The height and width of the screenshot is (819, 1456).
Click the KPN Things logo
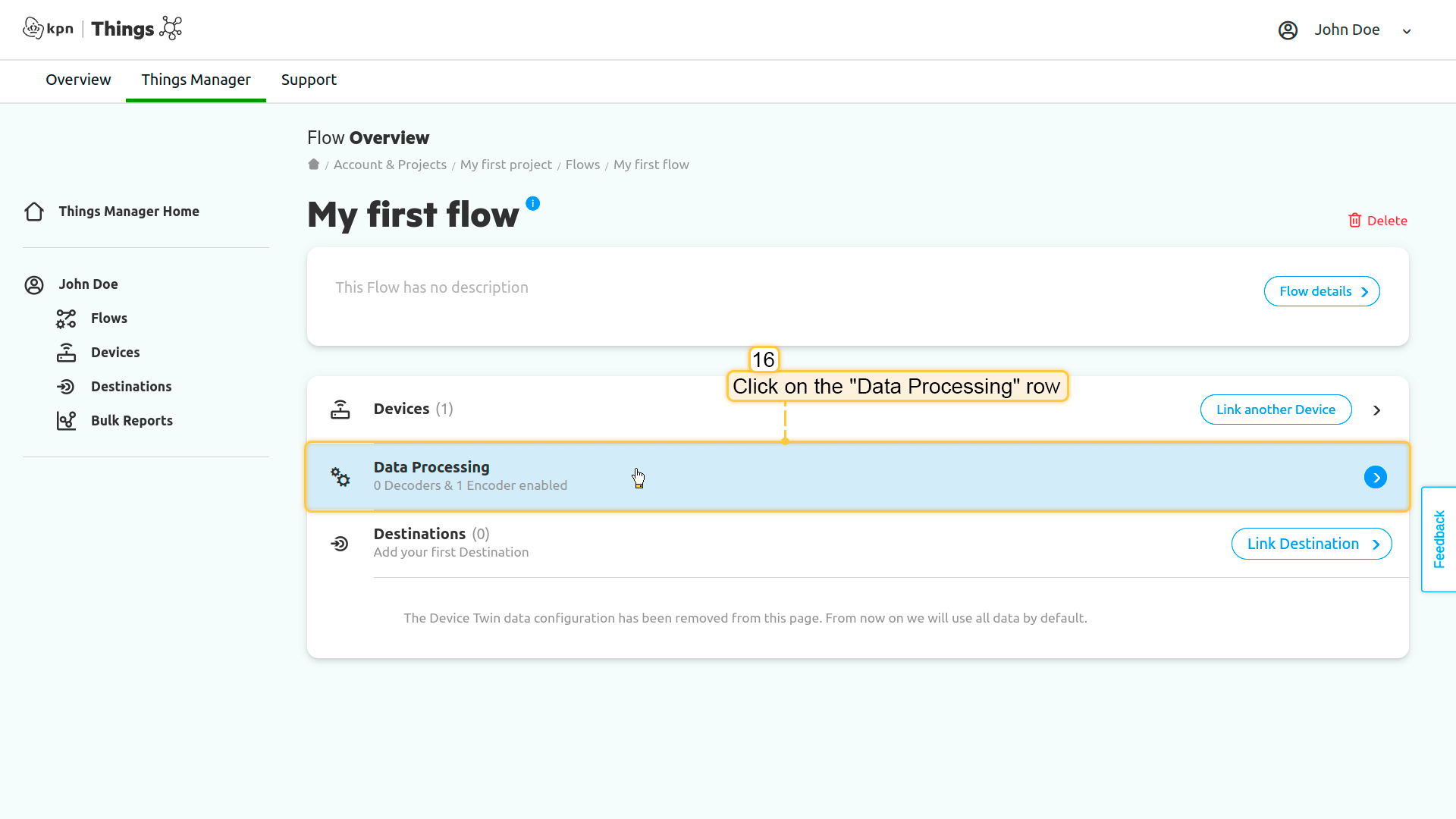(102, 29)
